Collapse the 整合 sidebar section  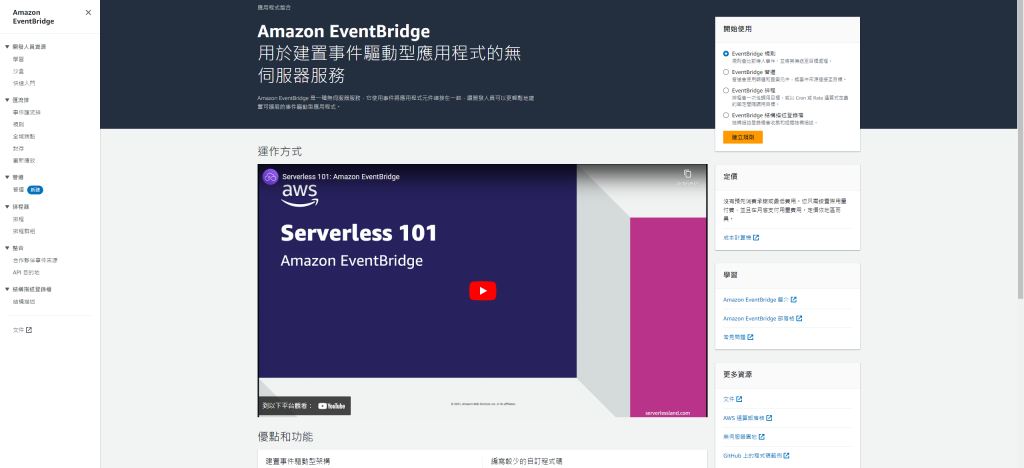(x=7, y=248)
